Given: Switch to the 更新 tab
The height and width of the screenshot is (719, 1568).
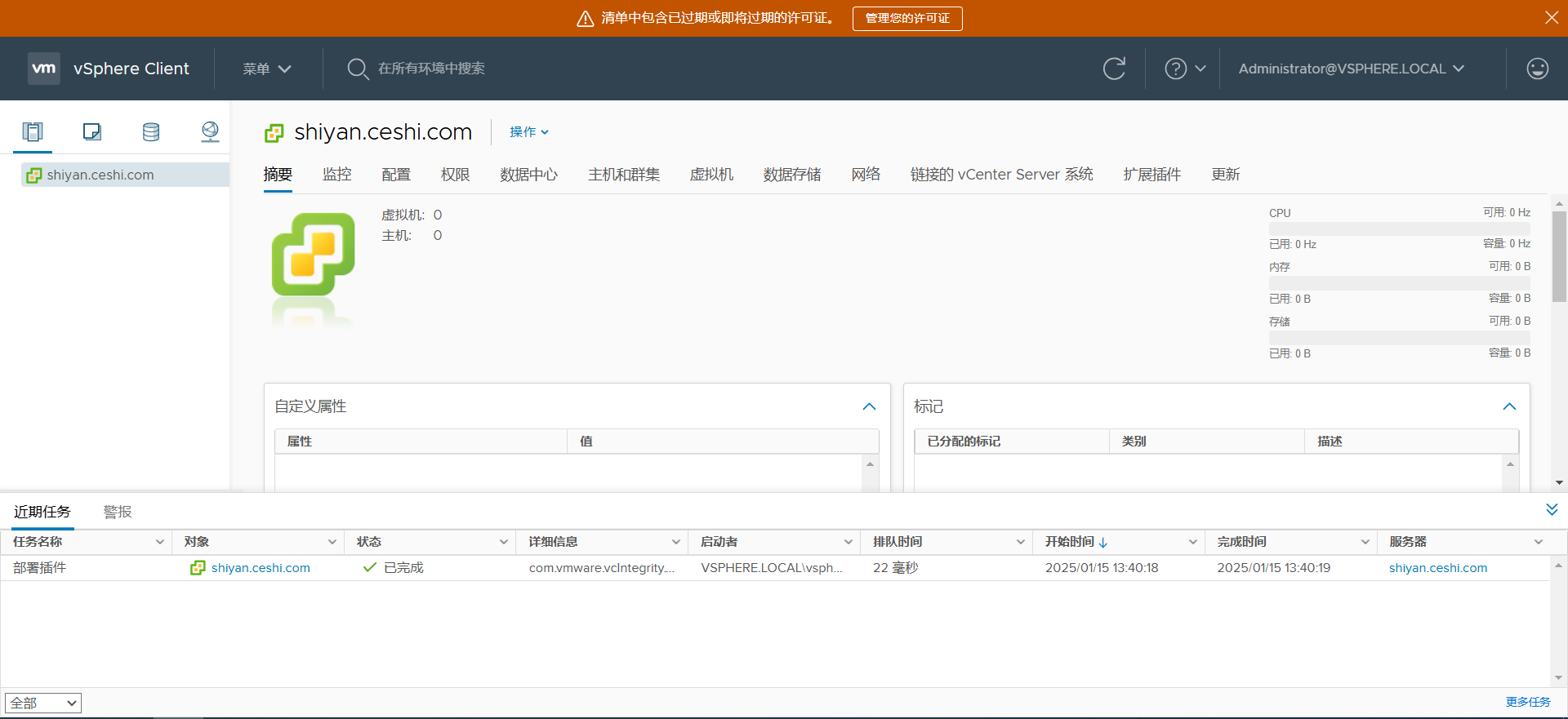Looking at the screenshot, I should click(1225, 175).
